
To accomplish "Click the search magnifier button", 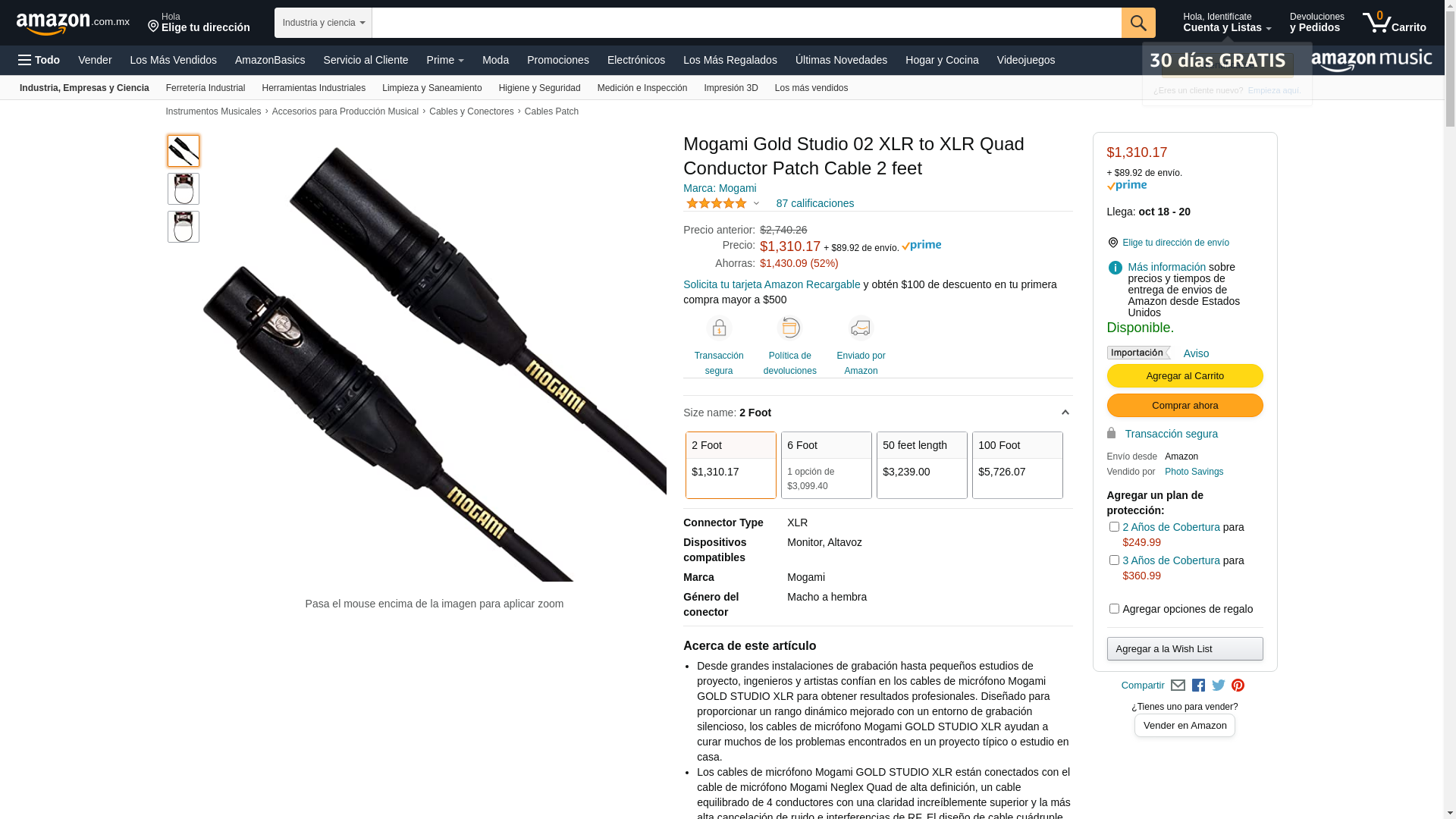I will pyautogui.click(x=1137, y=23).
